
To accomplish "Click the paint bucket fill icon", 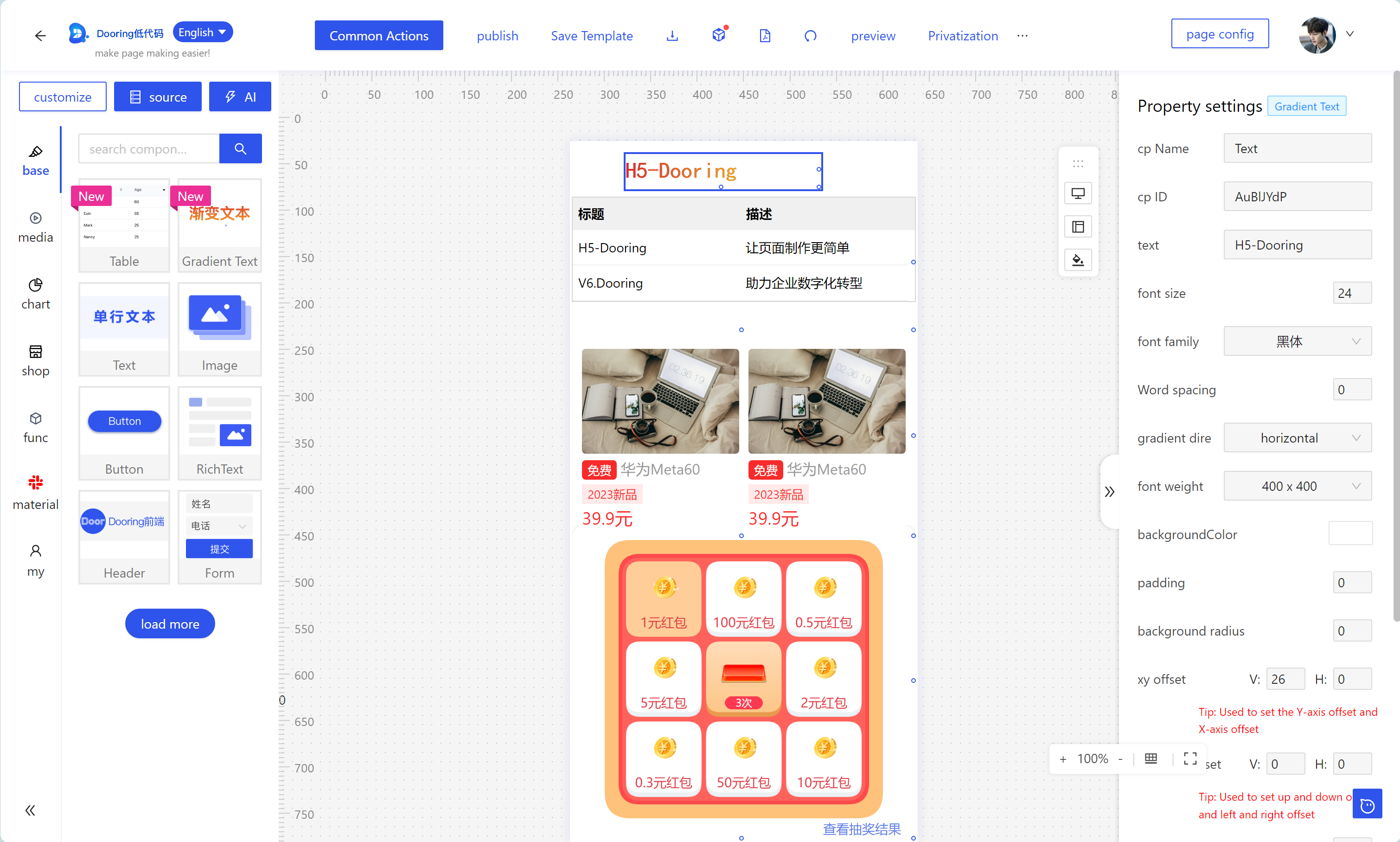I will (1078, 260).
